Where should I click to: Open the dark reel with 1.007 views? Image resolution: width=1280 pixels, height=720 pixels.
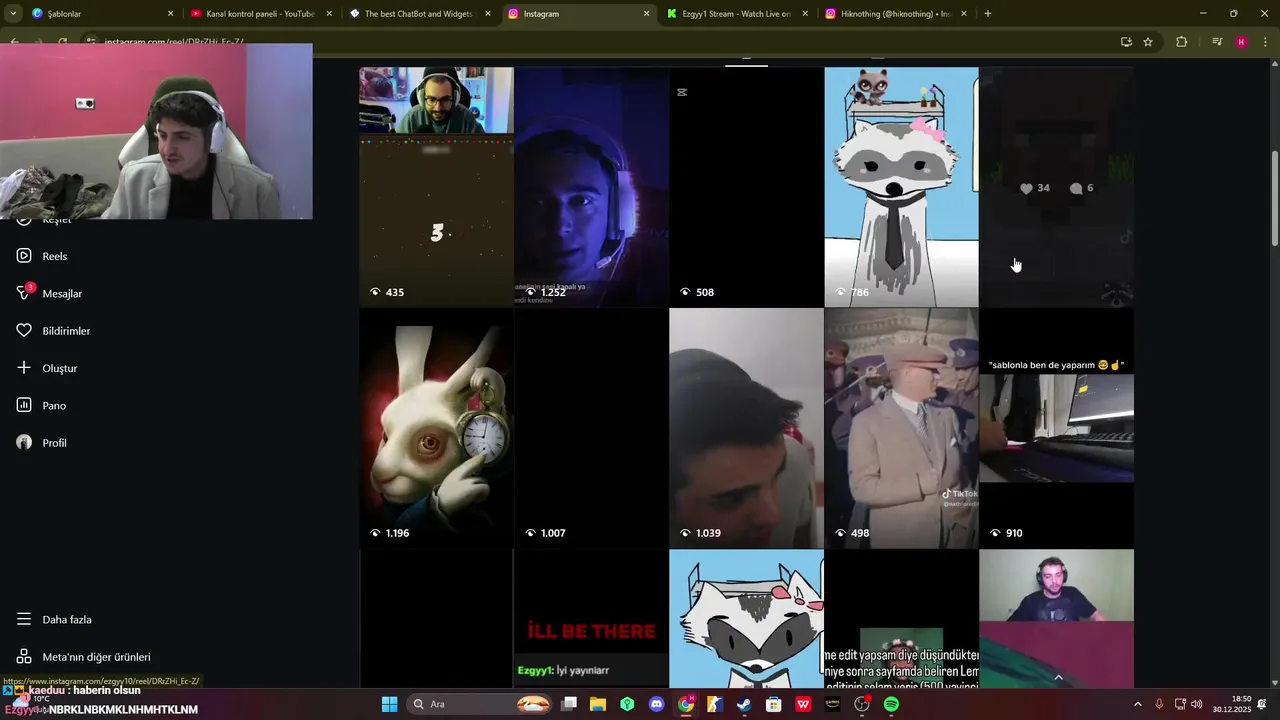591,428
